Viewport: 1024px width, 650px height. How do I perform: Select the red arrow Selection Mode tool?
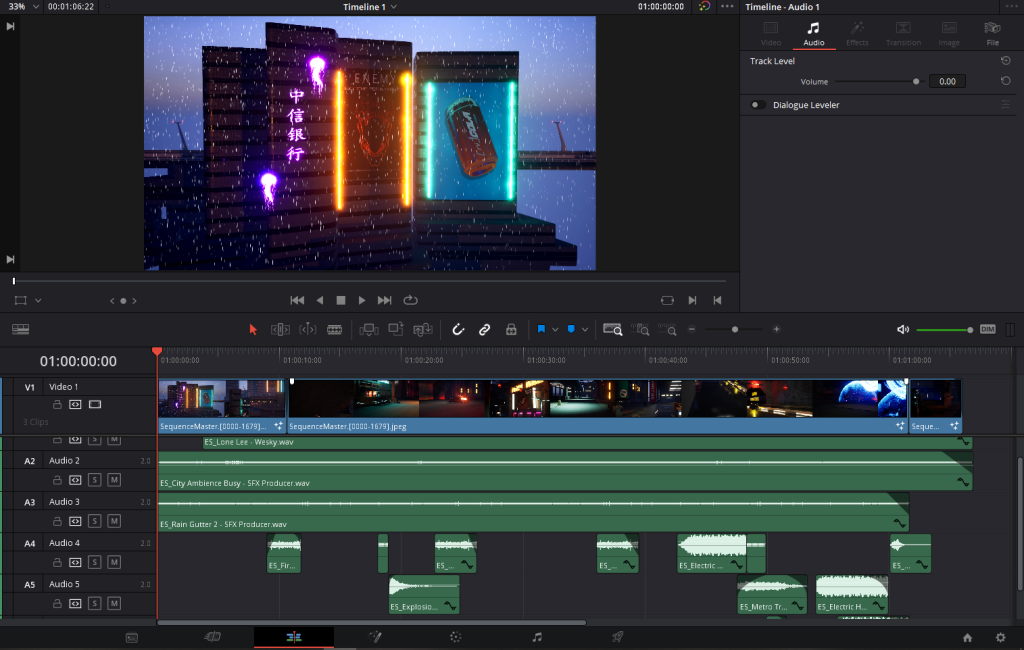click(252, 329)
